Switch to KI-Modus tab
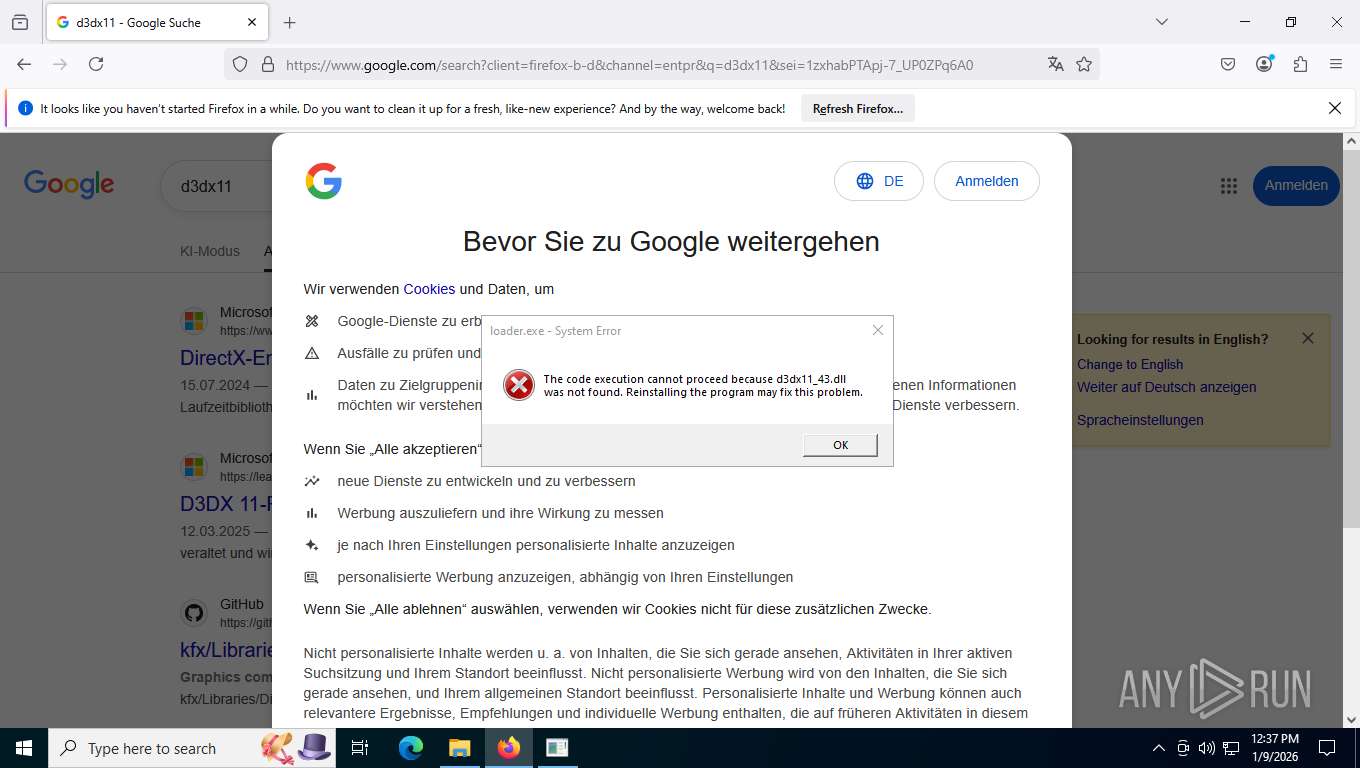This screenshot has height=768, width=1360. point(210,251)
